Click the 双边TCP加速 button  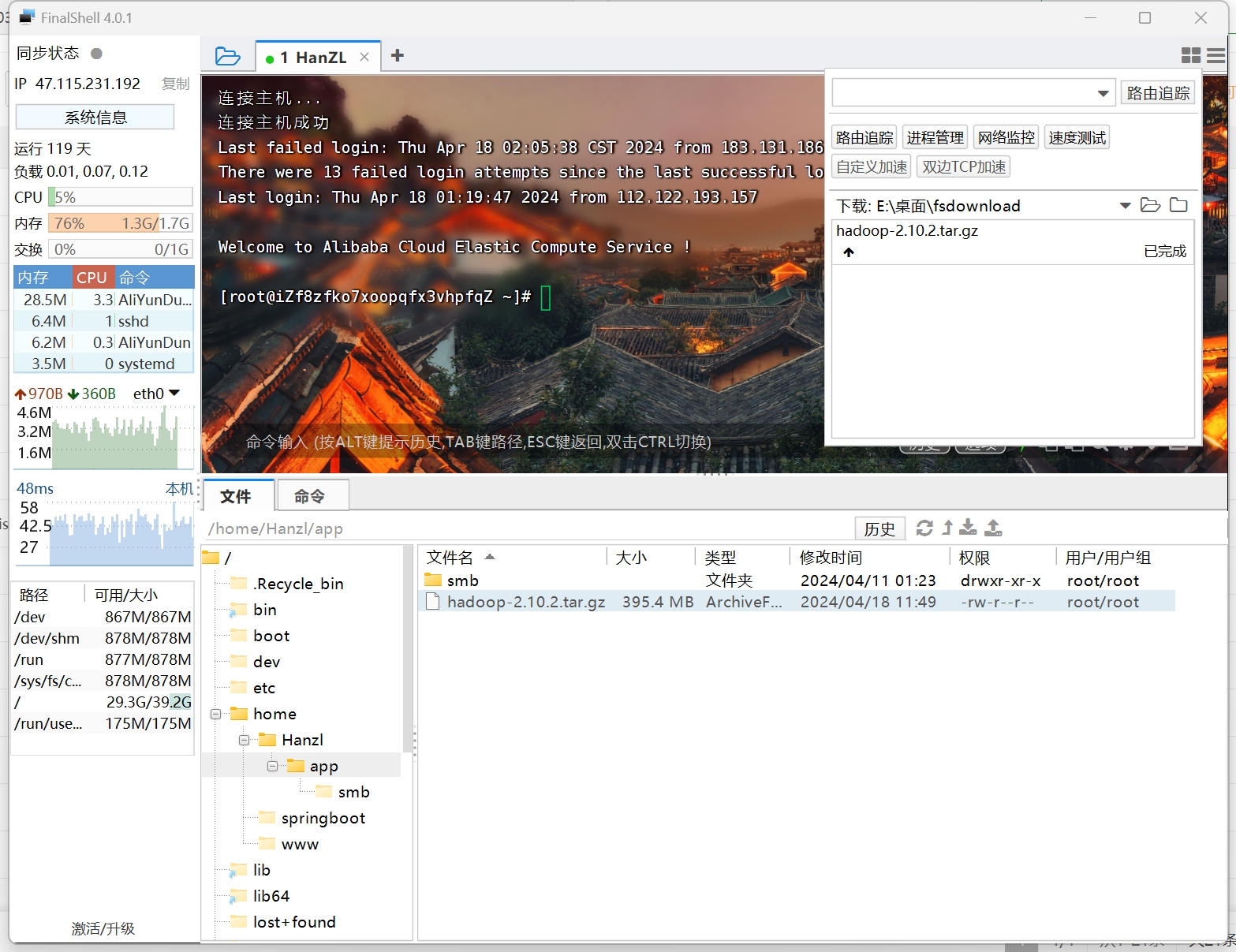click(964, 166)
